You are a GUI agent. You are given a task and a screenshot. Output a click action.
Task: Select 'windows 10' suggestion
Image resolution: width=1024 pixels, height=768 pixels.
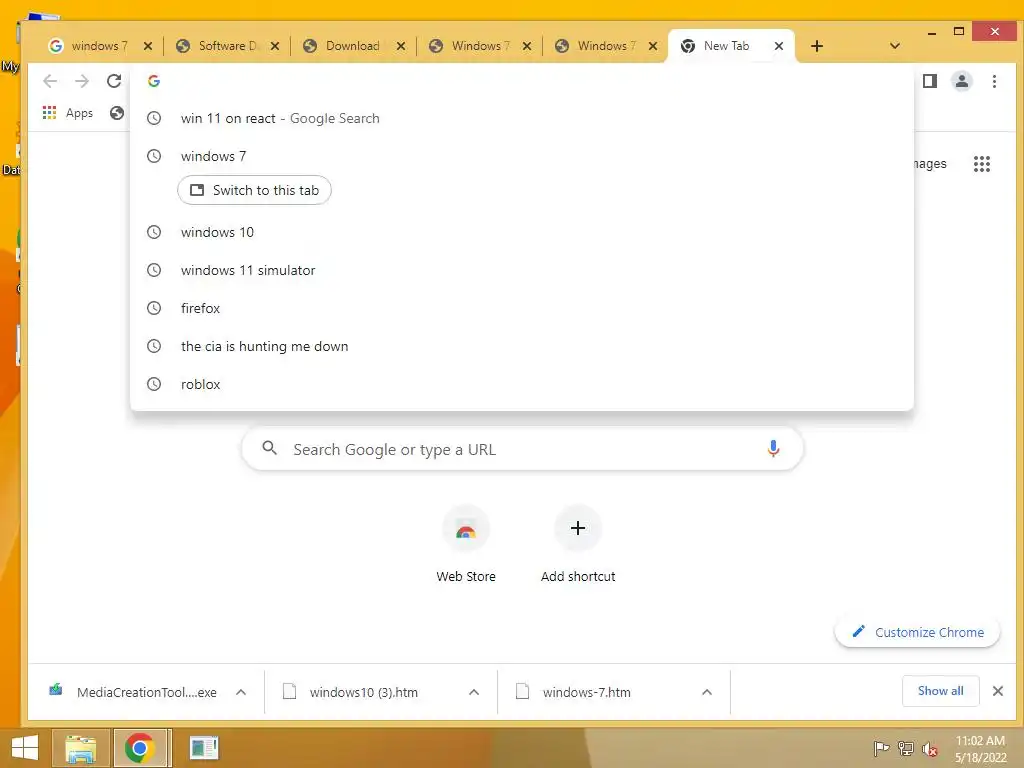pos(522,232)
